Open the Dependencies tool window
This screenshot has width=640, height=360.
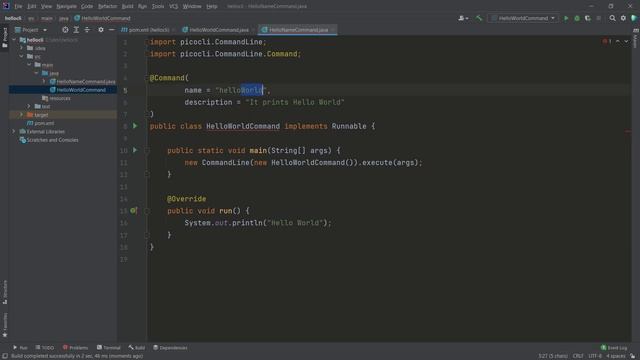[170, 348]
